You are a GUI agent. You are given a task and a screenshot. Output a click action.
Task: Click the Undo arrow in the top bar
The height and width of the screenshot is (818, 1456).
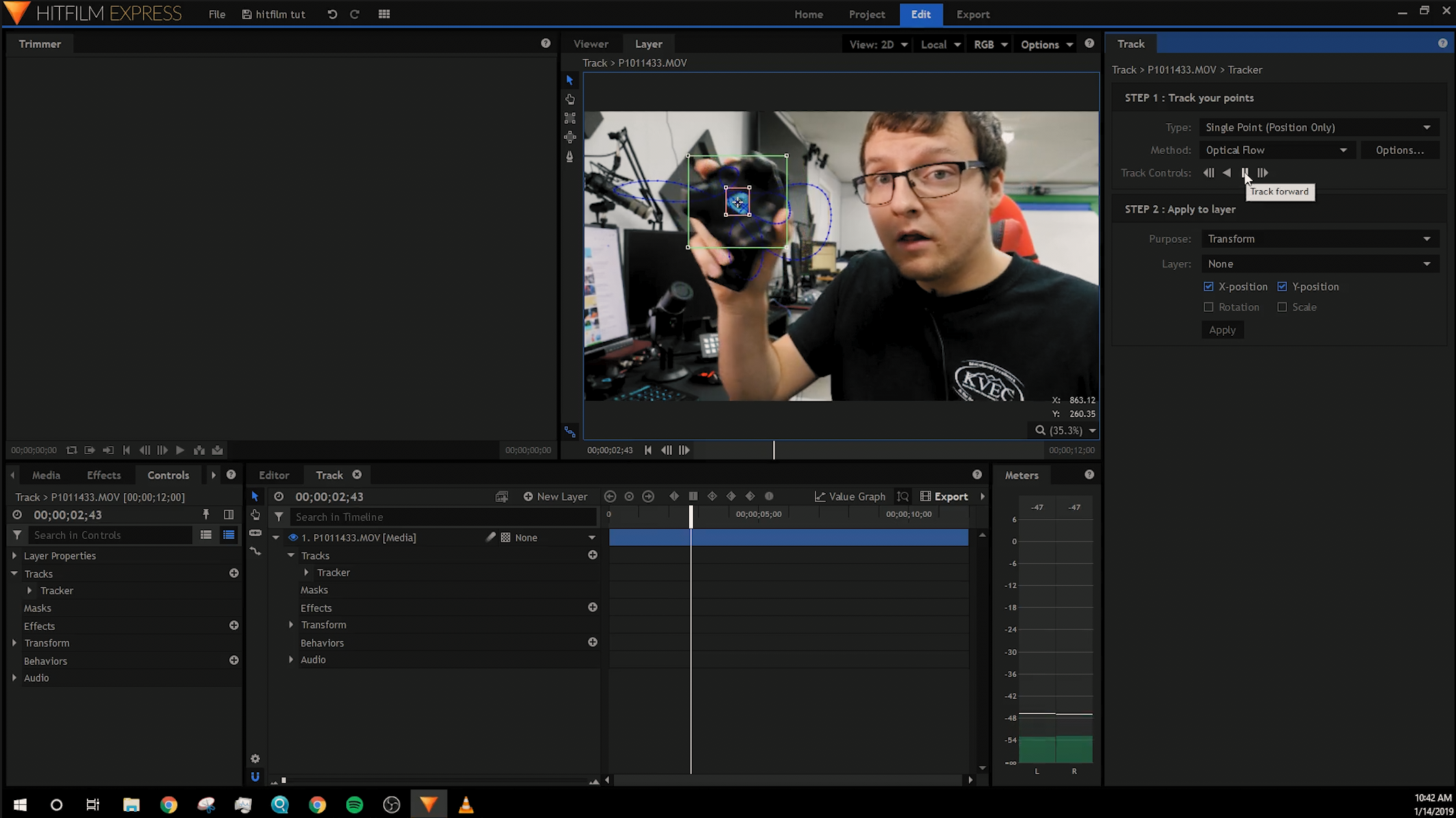(332, 14)
